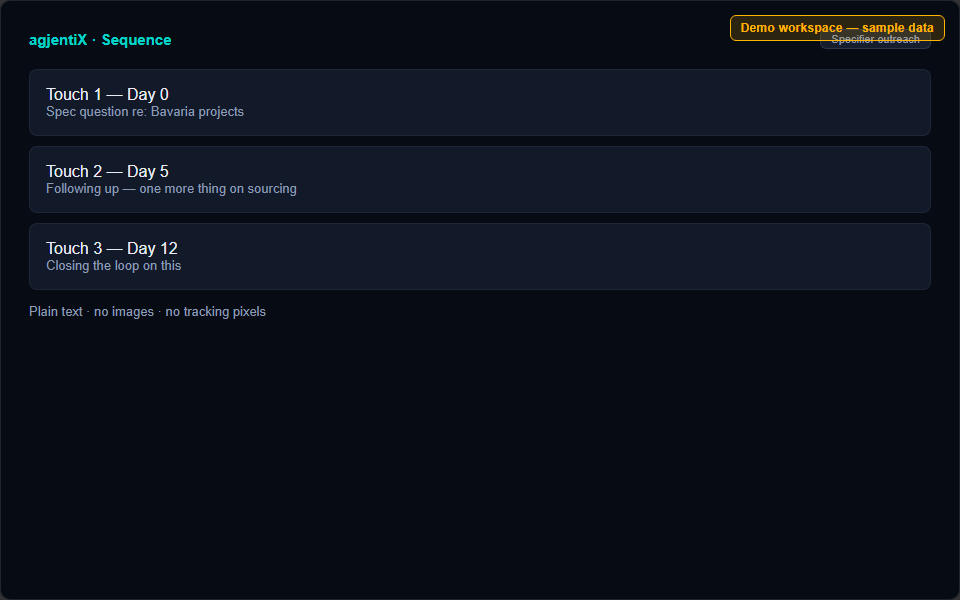960x600 pixels.
Task: Click the Day 5 text in Touch 2
Action: [x=148, y=171]
